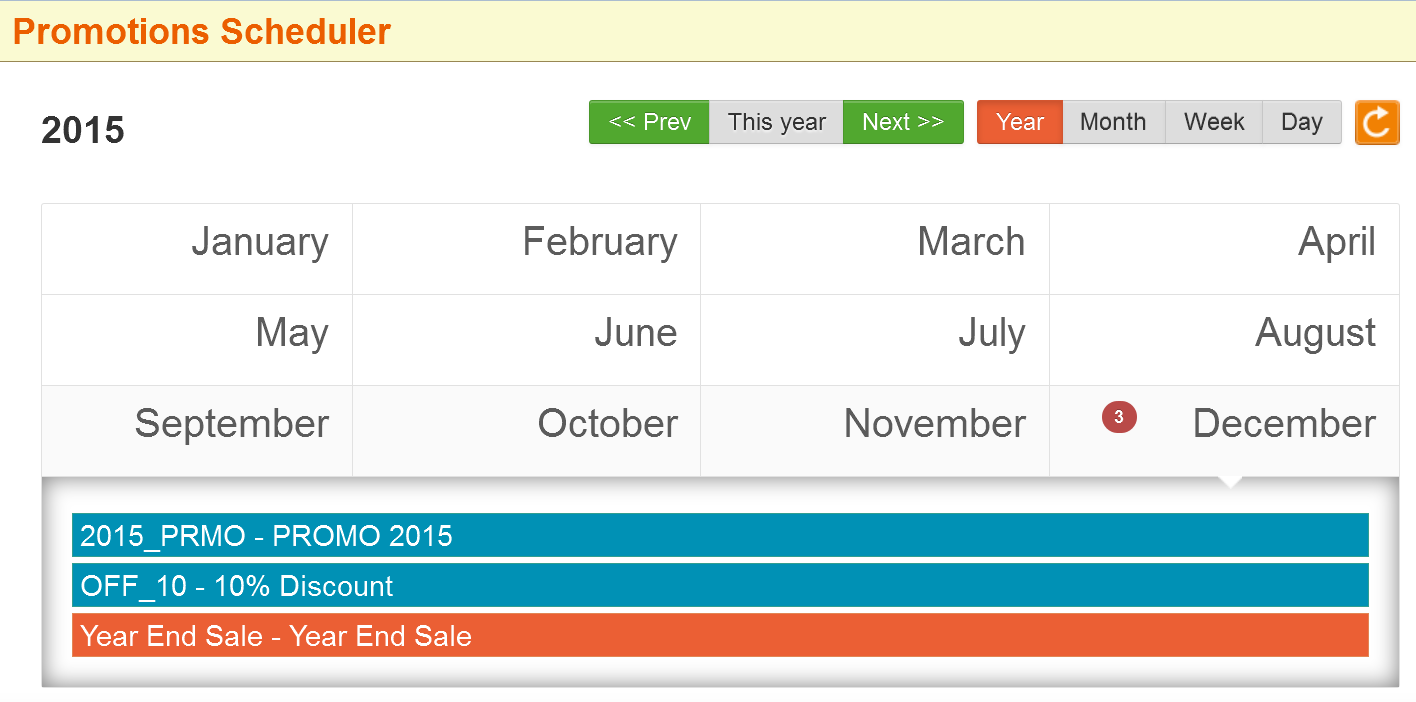Screen dimensions: 1416x702
Task: Select the June month cell
Action: pos(526,340)
